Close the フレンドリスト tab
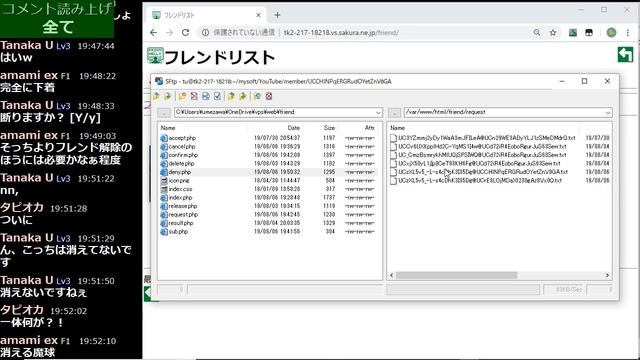 [x=258, y=15]
